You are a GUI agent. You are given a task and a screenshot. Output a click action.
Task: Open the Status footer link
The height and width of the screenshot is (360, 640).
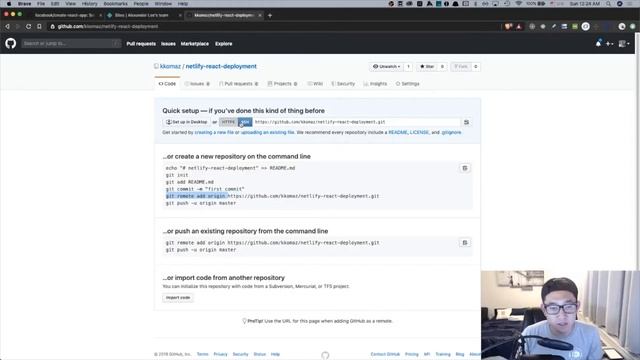(260, 354)
